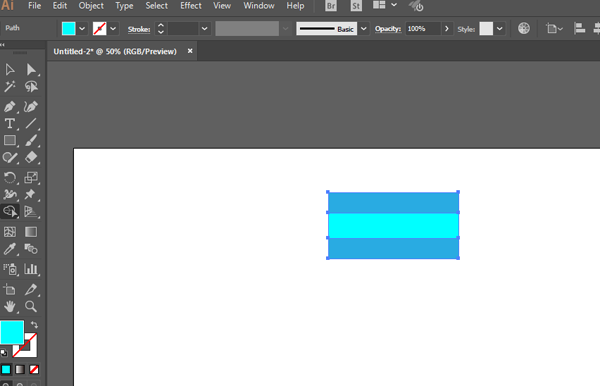
Task: Activate the Zoom tool
Action: (31, 306)
